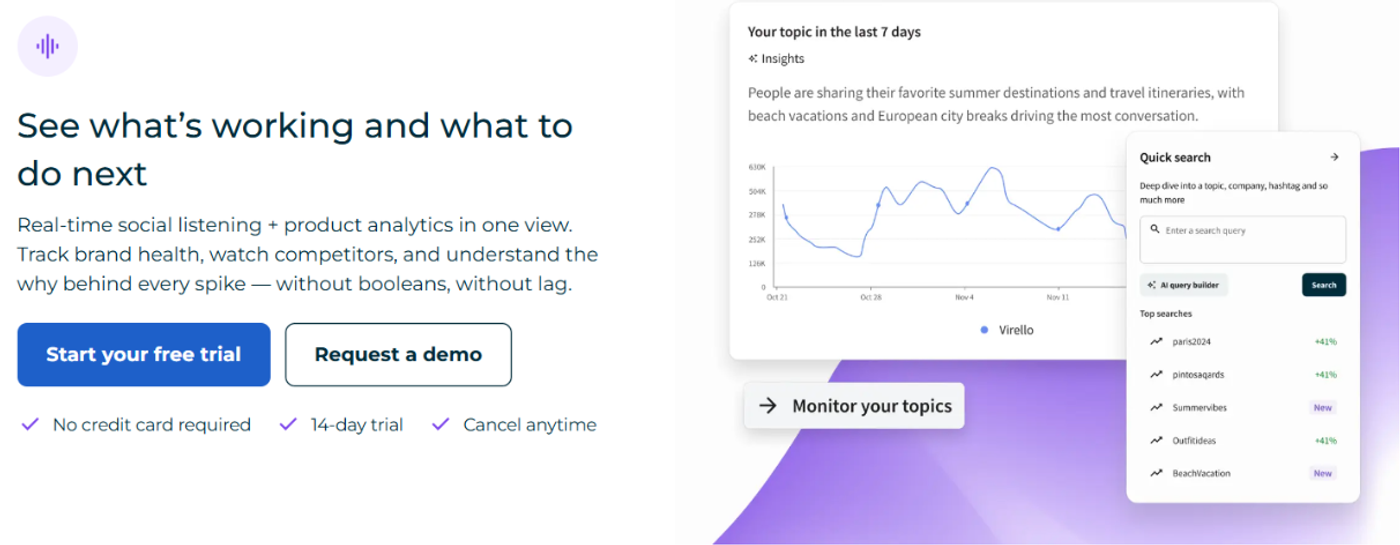Click the sparkle icon next to Insights
This screenshot has height=545, width=1400.
tap(753, 59)
